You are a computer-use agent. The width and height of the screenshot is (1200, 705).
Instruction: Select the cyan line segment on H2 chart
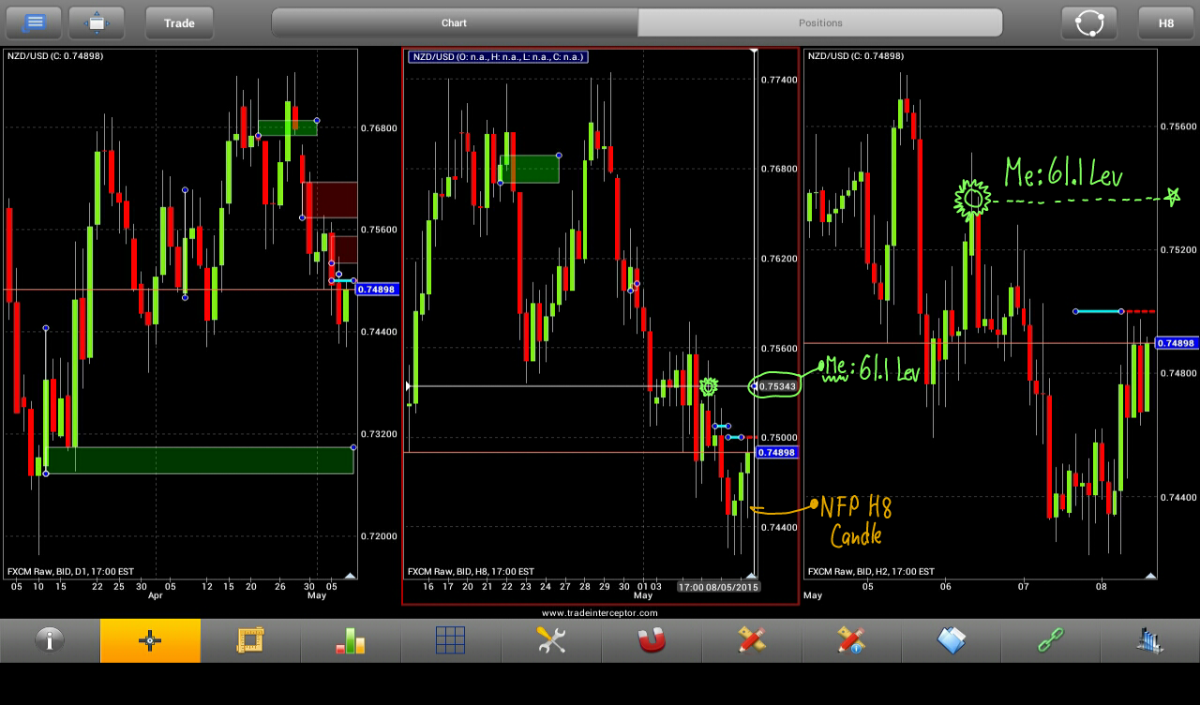pyautogui.click(x=1098, y=311)
